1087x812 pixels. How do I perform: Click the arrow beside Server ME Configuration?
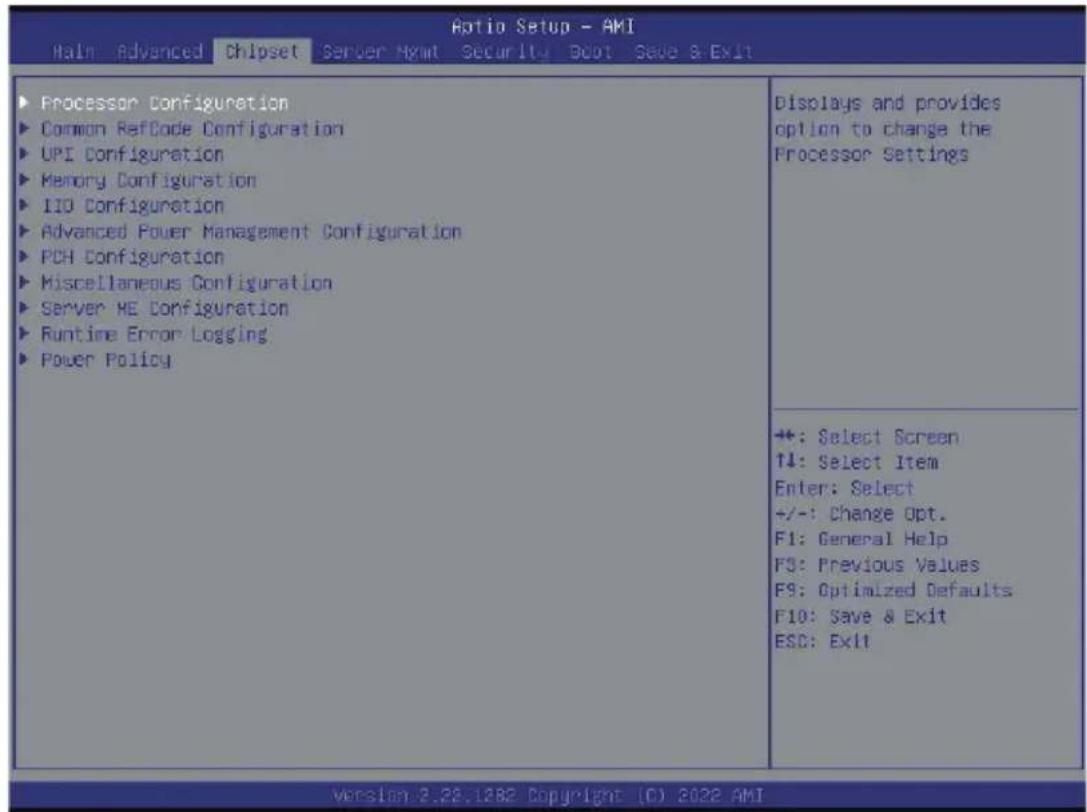click(x=24, y=308)
